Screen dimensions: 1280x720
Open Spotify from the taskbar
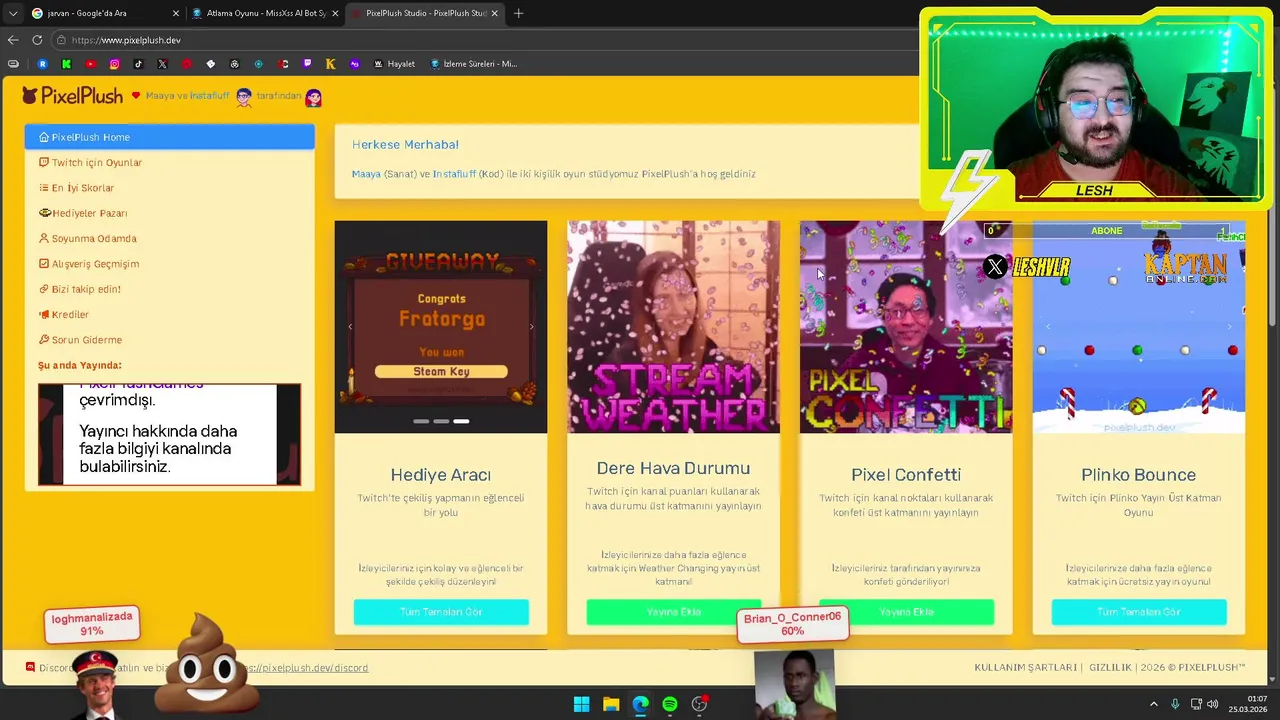coord(670,704)
